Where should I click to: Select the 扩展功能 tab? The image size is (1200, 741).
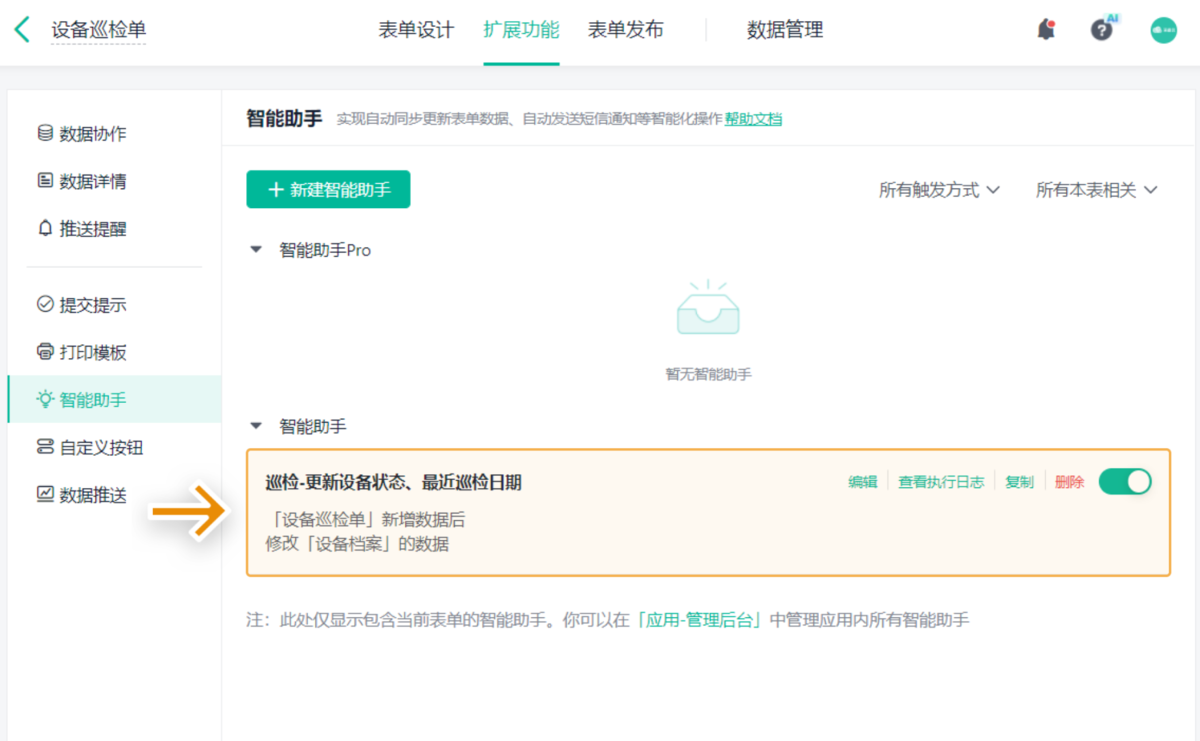[521, 30]
